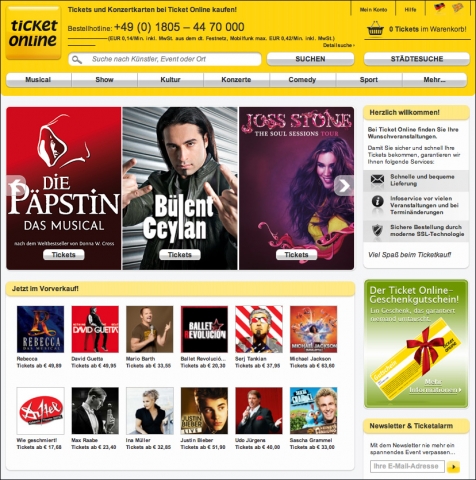476x480 pixels.
Task: Click the envelope delivery icon
Action: tap(377, 179)
